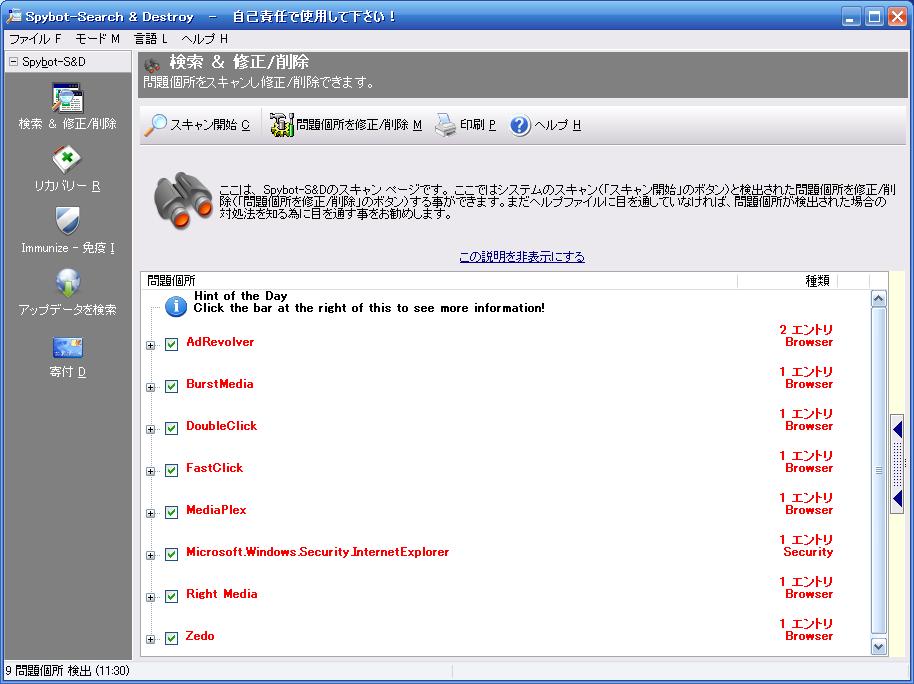Uncheck the FastClick checkbox

(x=171, y=470)
